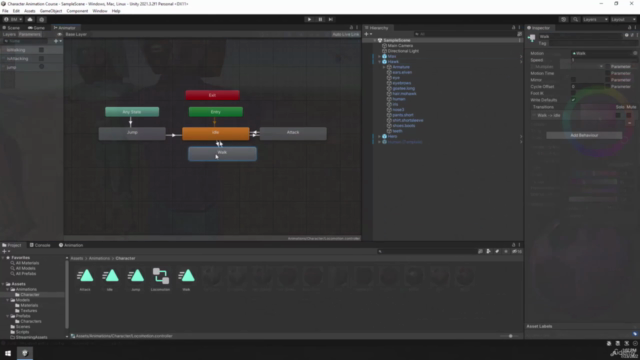Screen dimensions: 640x360
Task: Fire the jump trigger radio button
Action: pyautogui.click(x=41, y=67)
